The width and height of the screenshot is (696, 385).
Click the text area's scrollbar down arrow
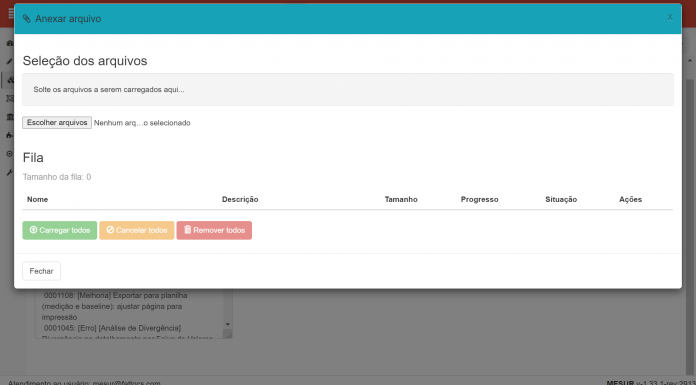(x=228, y=324)
